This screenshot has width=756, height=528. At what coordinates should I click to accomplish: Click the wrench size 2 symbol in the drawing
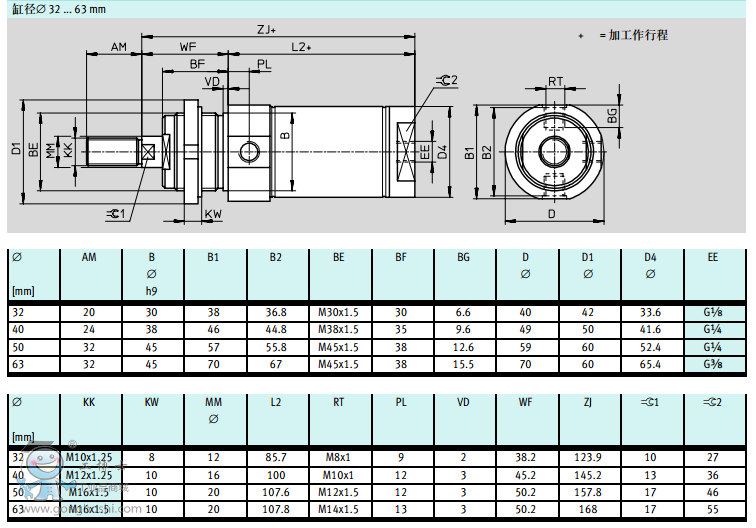click(x=446, y=80)
